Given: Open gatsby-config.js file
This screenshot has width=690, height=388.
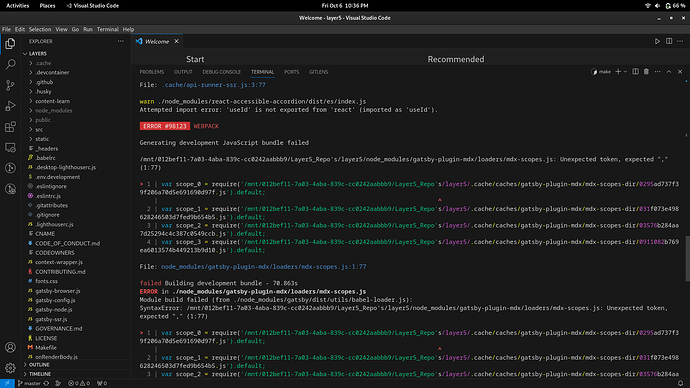Looking at the screenshot, I should 55,300.
